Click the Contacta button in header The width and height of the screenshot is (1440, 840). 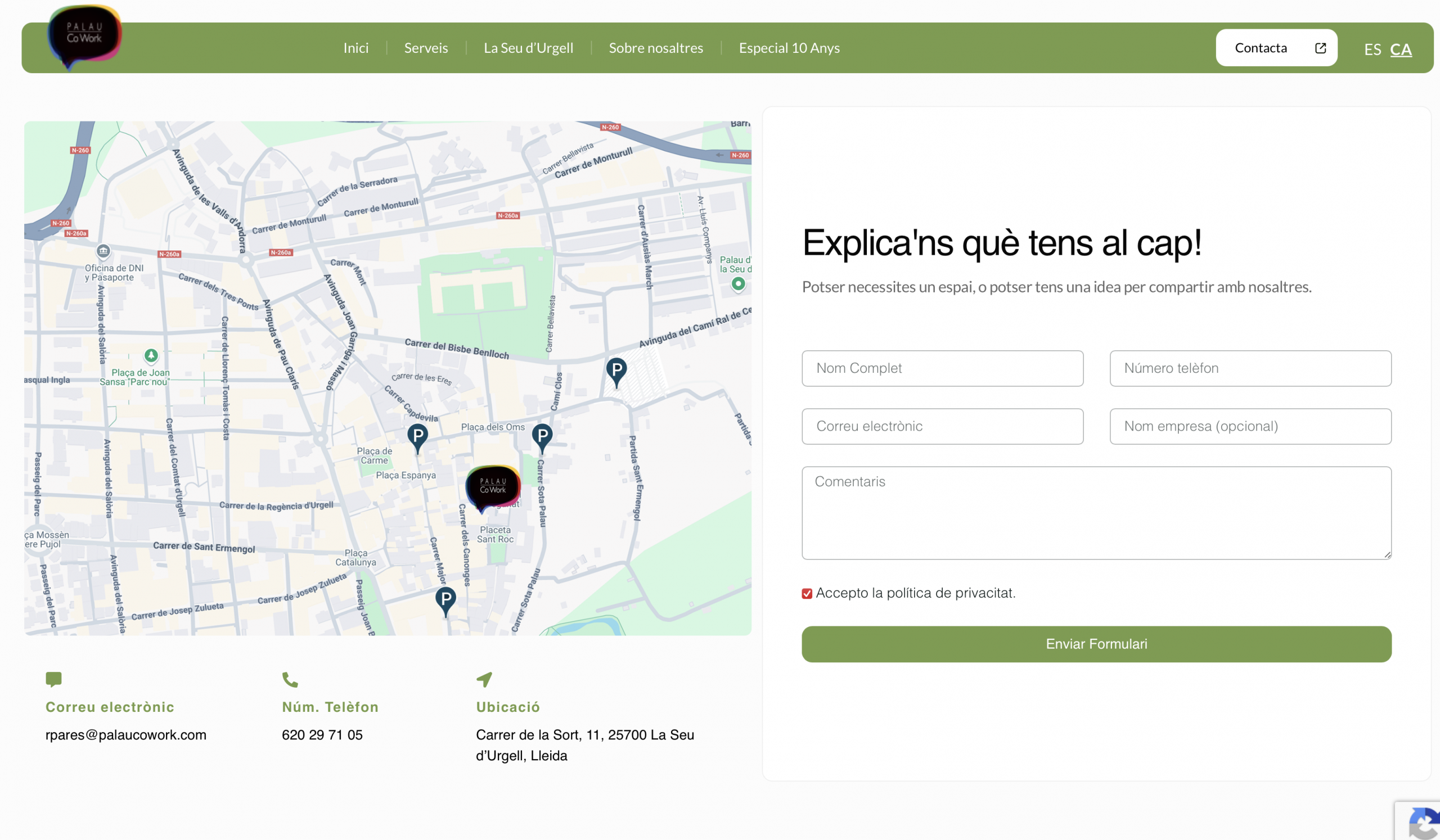click(1276, 48)
